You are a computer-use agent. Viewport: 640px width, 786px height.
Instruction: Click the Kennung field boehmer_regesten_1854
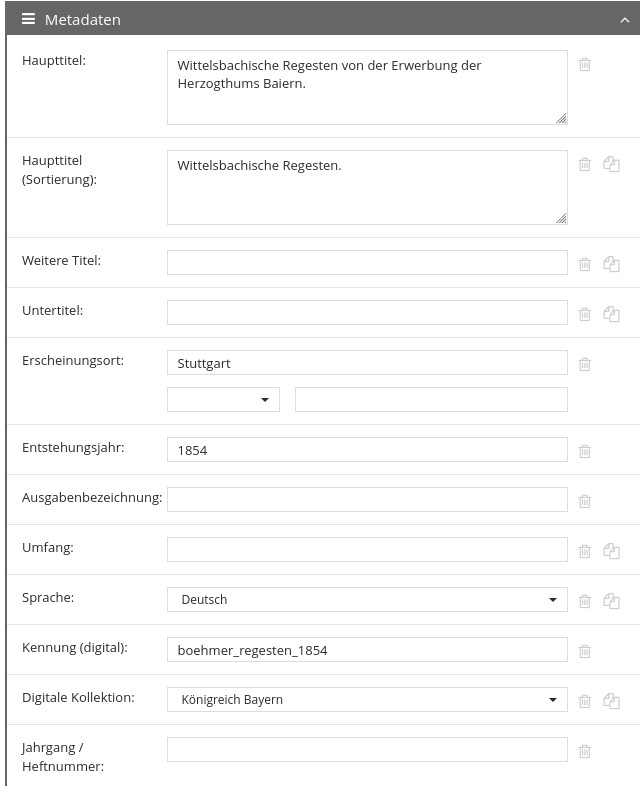(367, 650)
